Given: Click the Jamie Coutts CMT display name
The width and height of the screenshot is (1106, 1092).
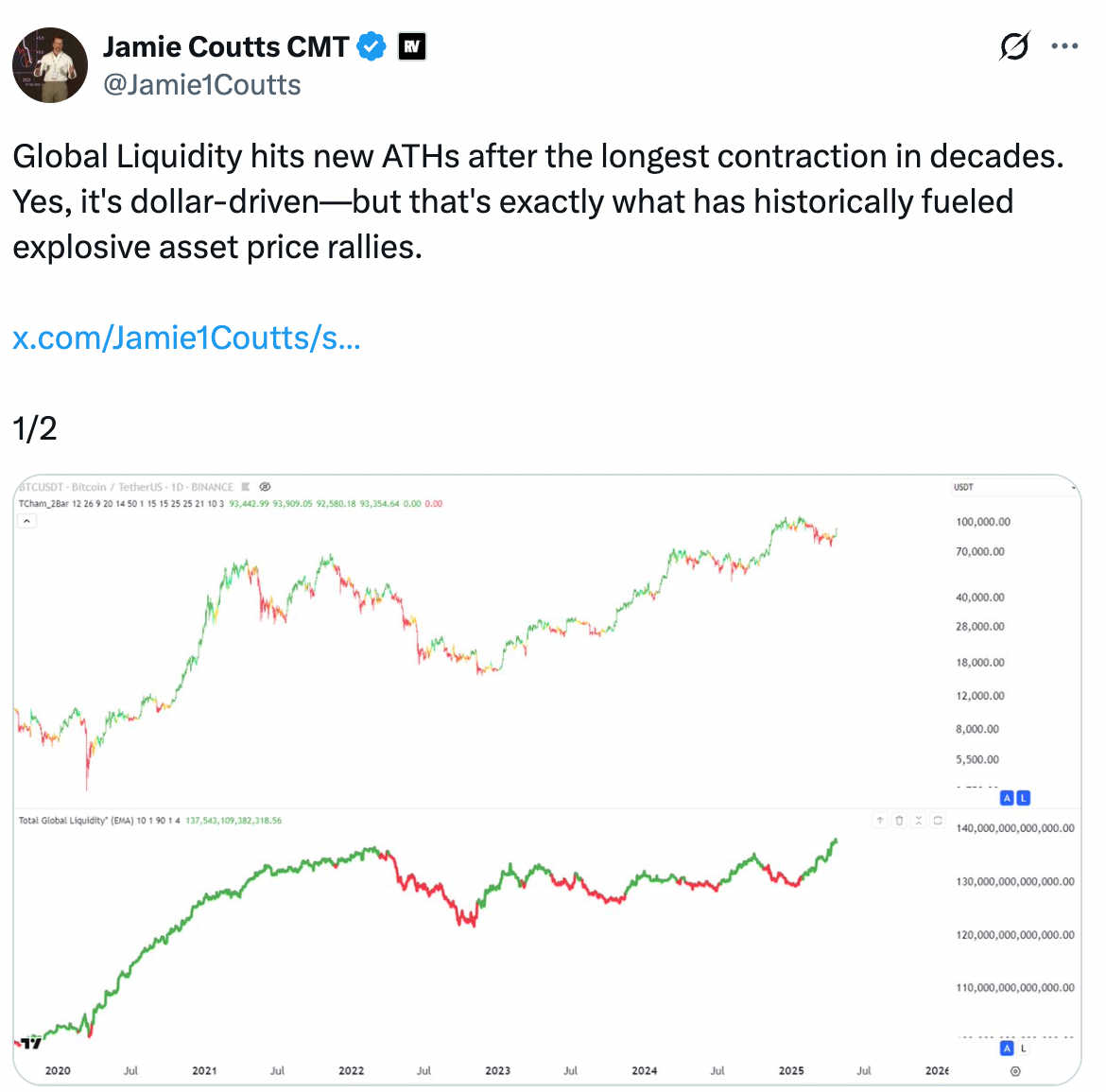Looking at the screenshot, I should (226, 46).
